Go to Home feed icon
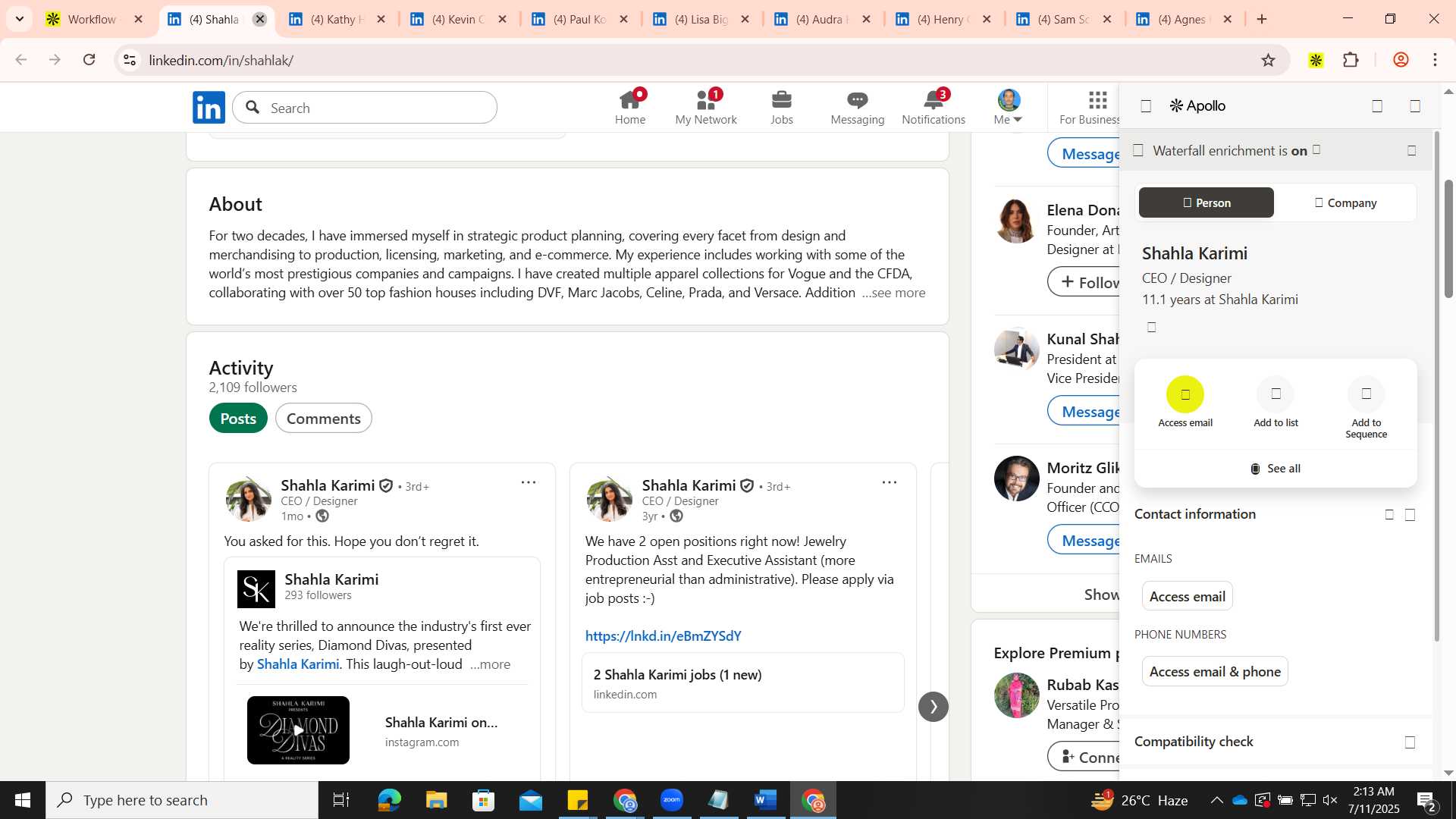 [630, 107]
